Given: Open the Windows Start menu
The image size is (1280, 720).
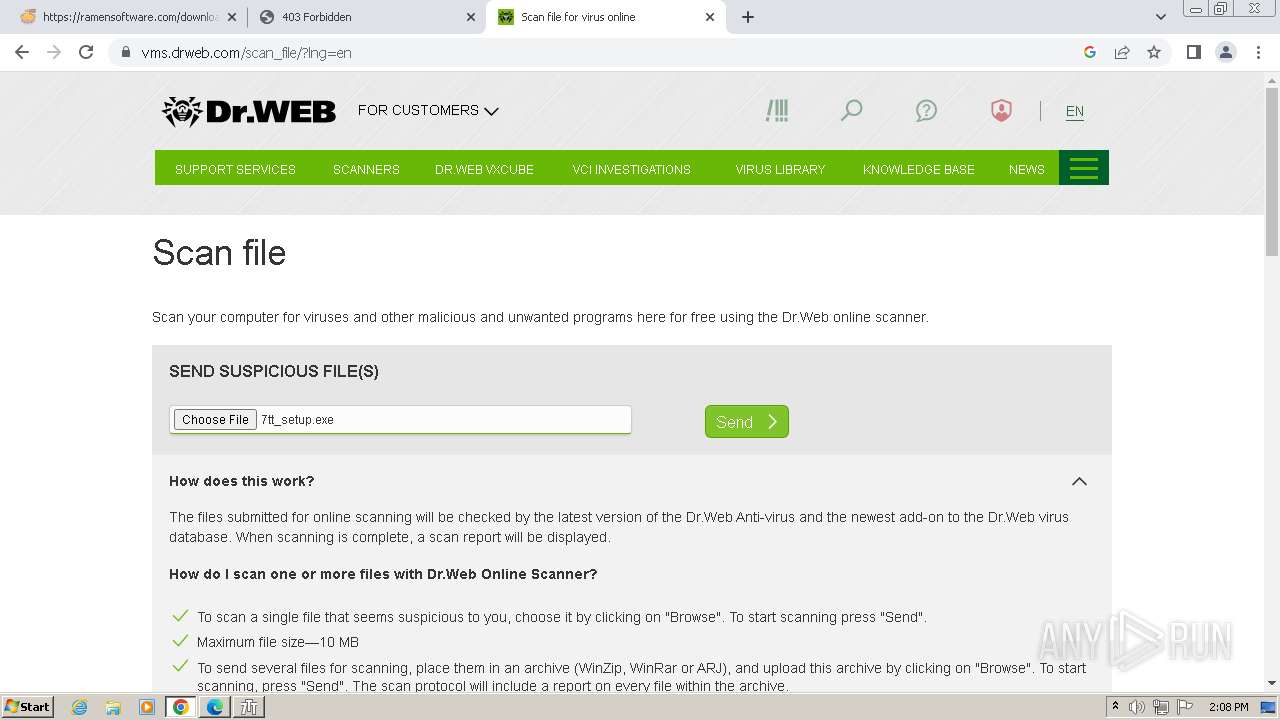Looking at the screenshot, I should [x=28, y=707].
